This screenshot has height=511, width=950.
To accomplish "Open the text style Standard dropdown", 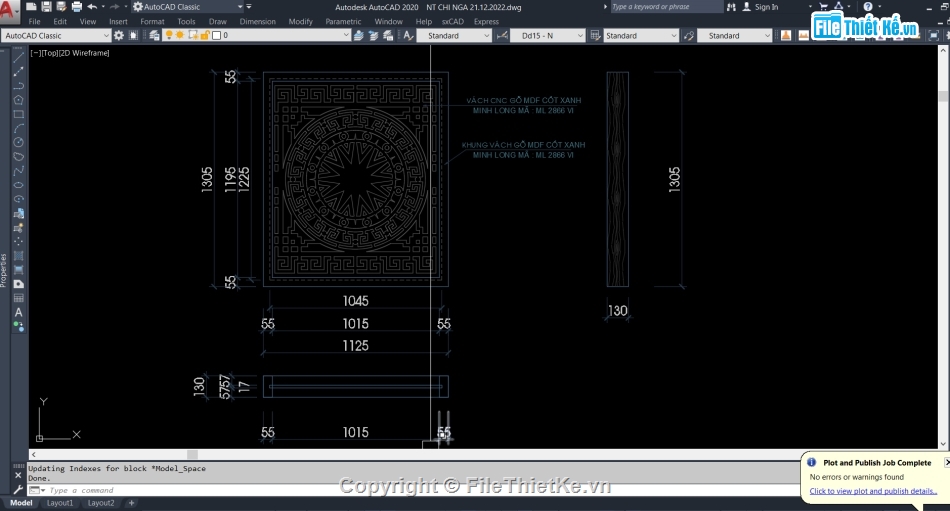I will (487, 35).
